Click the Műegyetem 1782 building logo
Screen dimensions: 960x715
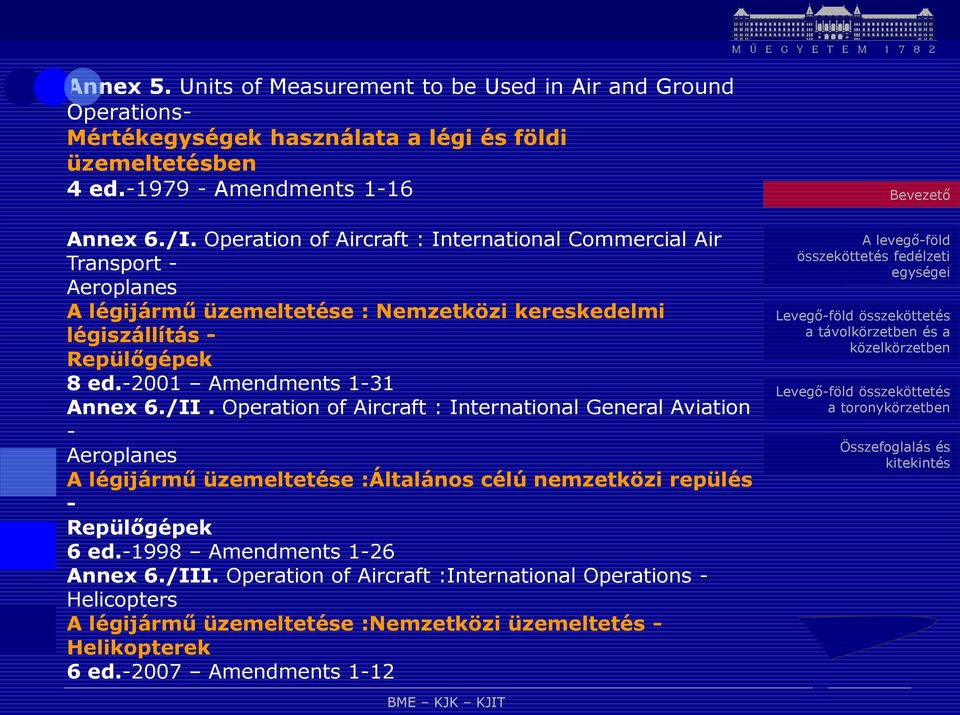click(x=833, y=29)
